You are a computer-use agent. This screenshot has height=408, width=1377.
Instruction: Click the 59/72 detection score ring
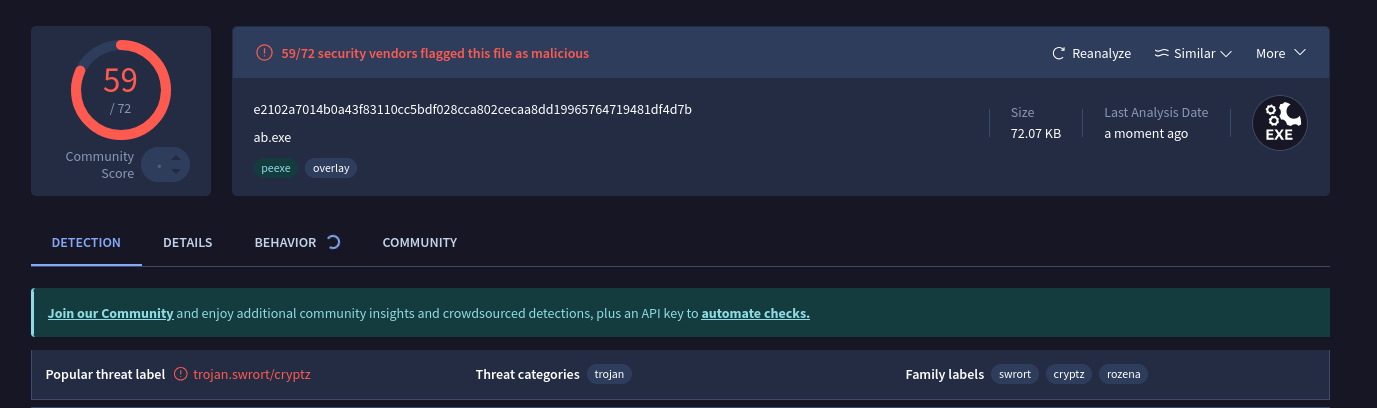click(121, 90)
